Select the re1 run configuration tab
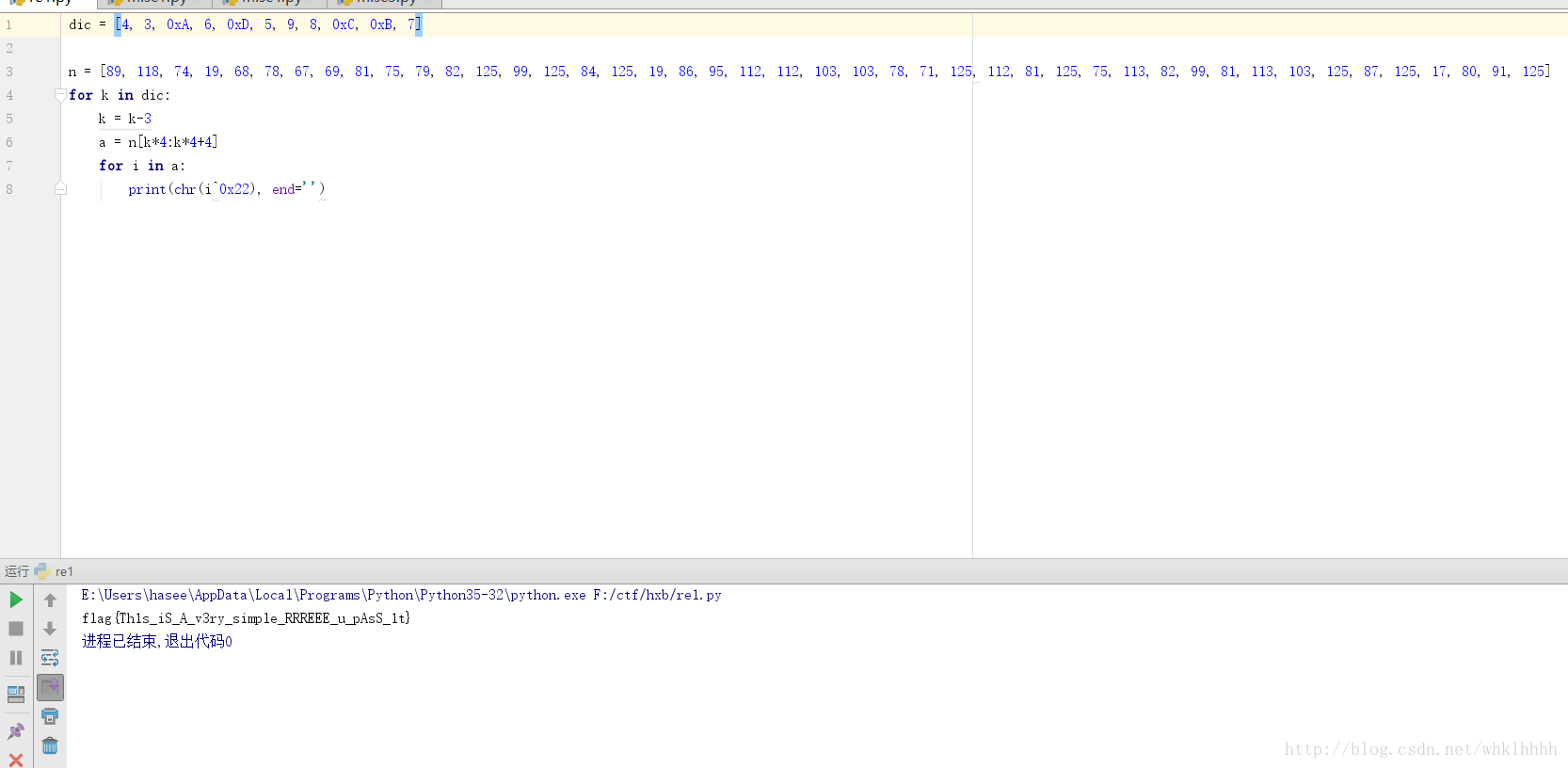The width and height of the screenshot is (1568, 768). 54,571
